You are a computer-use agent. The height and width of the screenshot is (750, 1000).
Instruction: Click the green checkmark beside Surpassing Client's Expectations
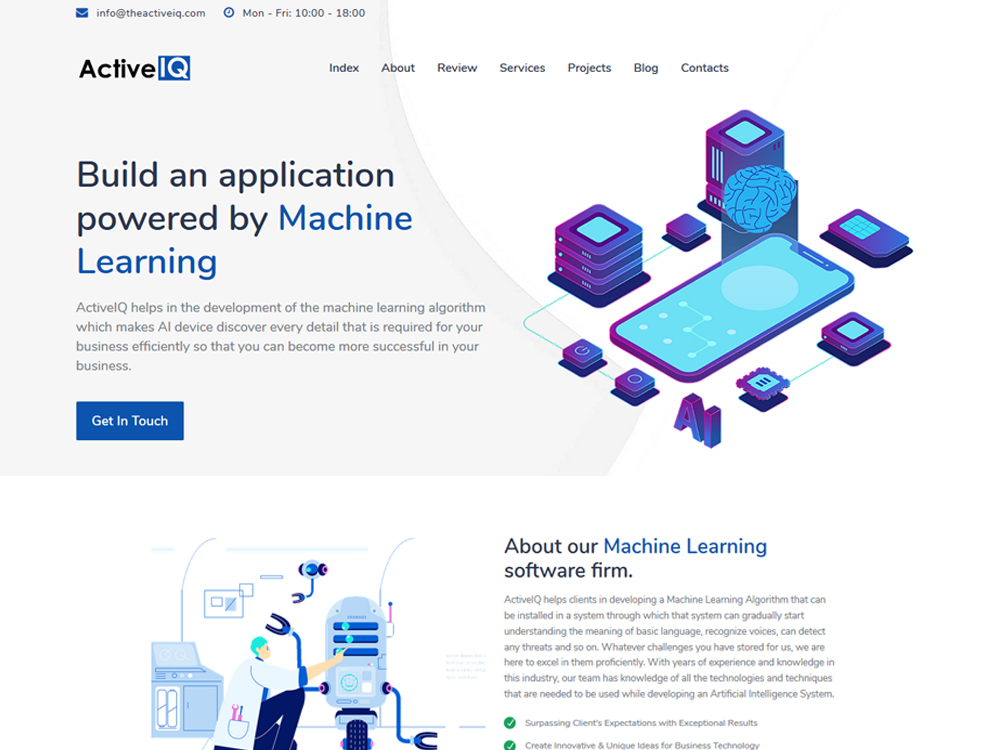(x=510, y=722)
